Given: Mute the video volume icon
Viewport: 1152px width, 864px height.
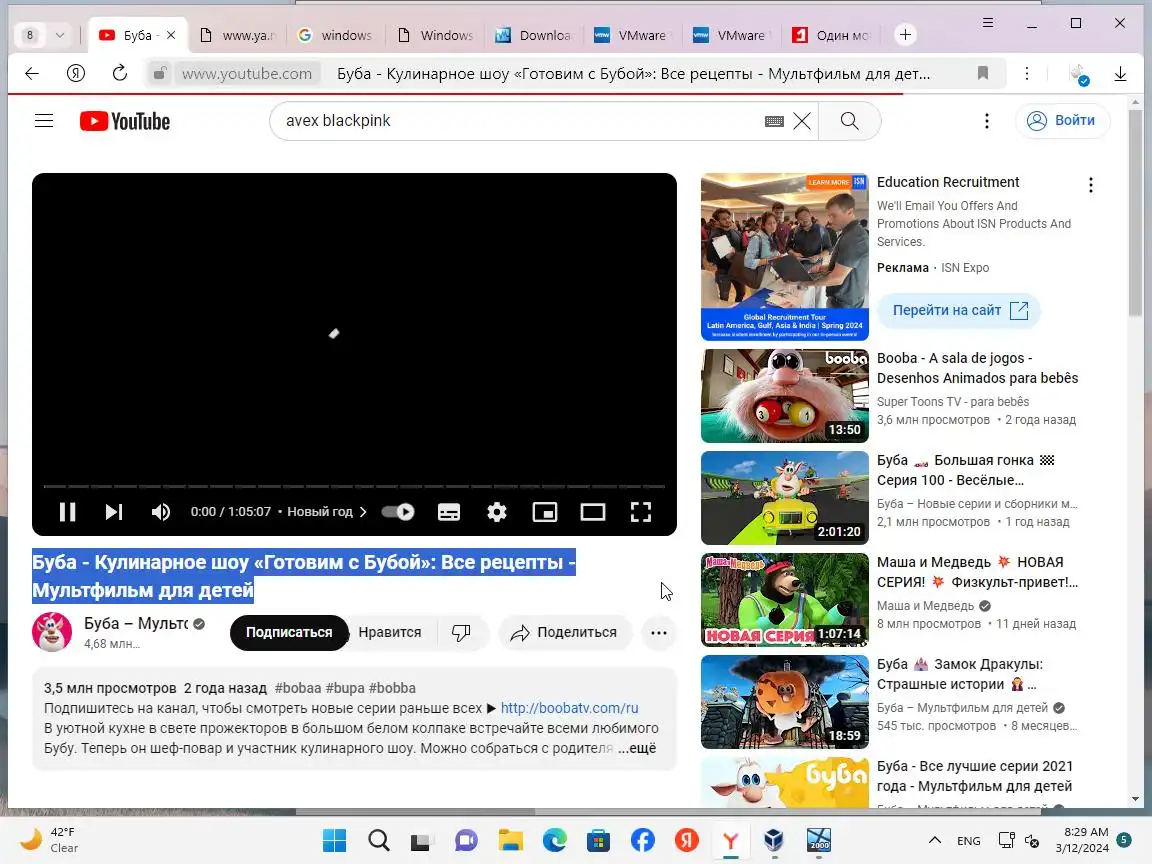Looking at the screenshot, I should [x=160, y=511].
